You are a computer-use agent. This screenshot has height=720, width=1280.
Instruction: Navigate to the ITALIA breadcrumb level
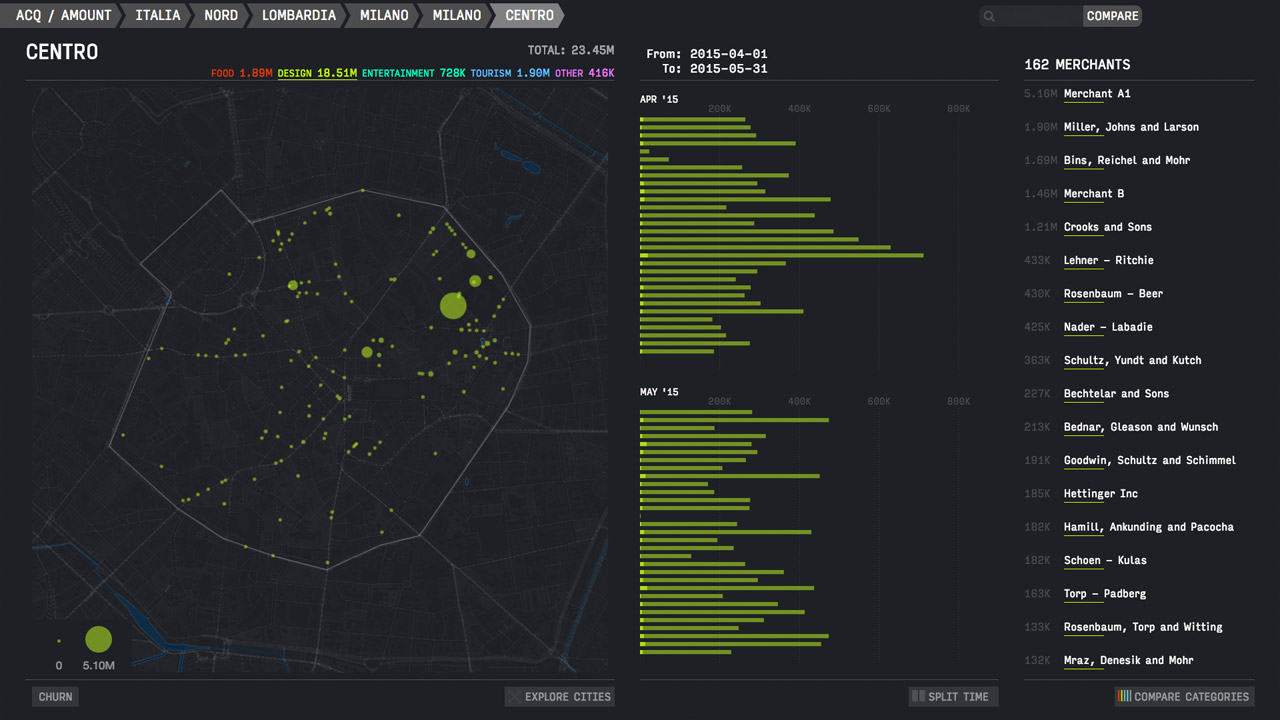click(158, 15)
